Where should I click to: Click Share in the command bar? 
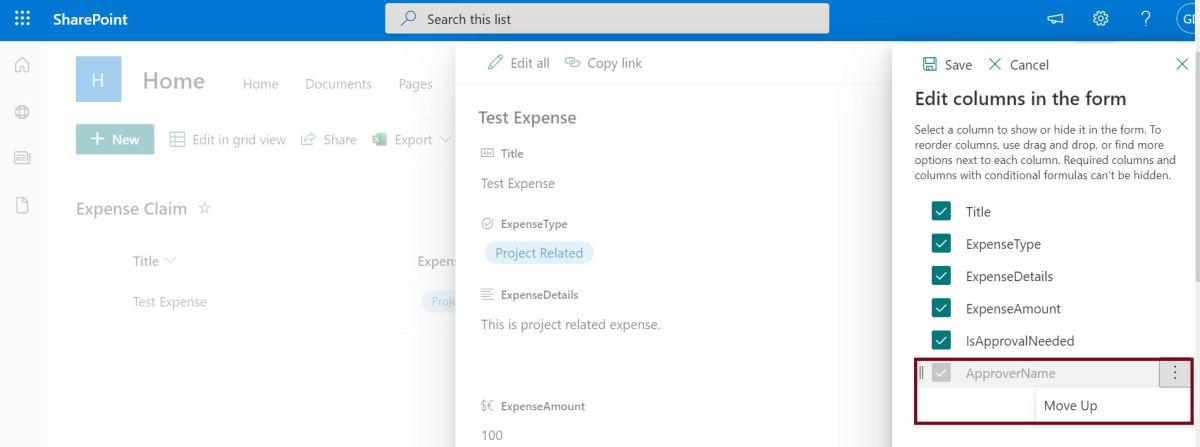tap(329, 139)
